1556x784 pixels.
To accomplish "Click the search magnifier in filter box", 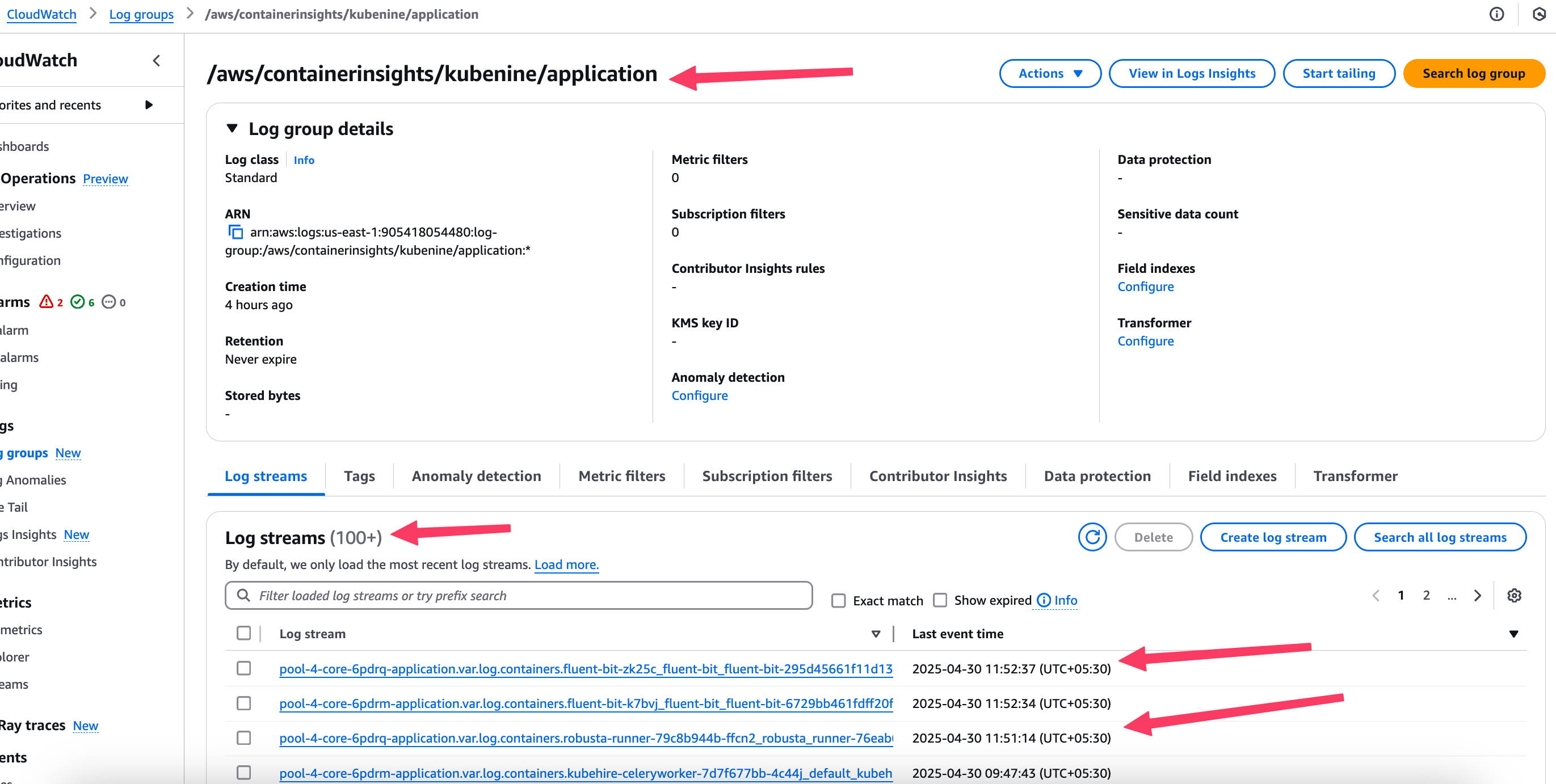I will coord(243,596).
